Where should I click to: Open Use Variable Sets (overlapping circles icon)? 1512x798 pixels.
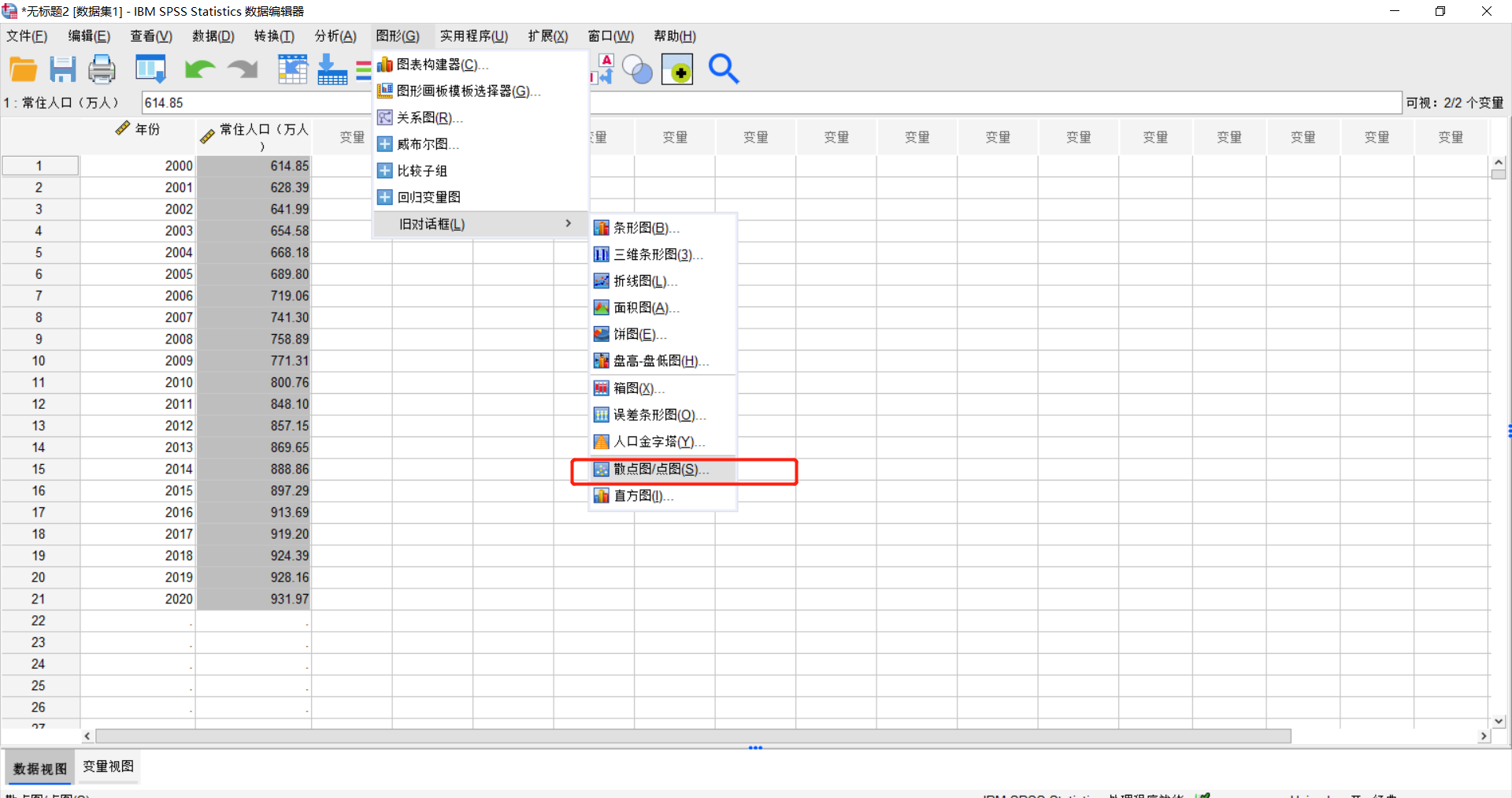pos(637,69)
